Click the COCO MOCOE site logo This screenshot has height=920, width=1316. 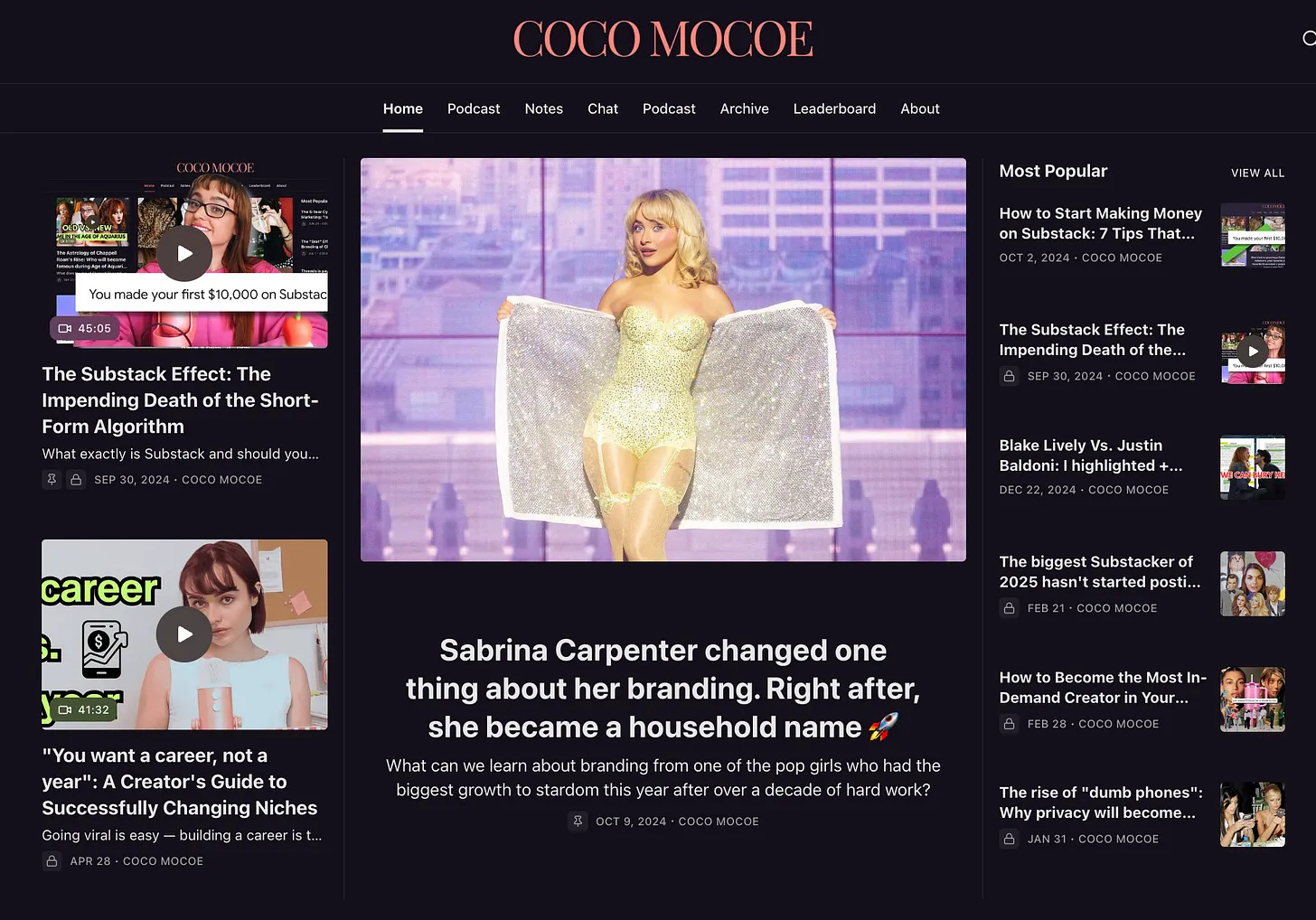[663, 39]
